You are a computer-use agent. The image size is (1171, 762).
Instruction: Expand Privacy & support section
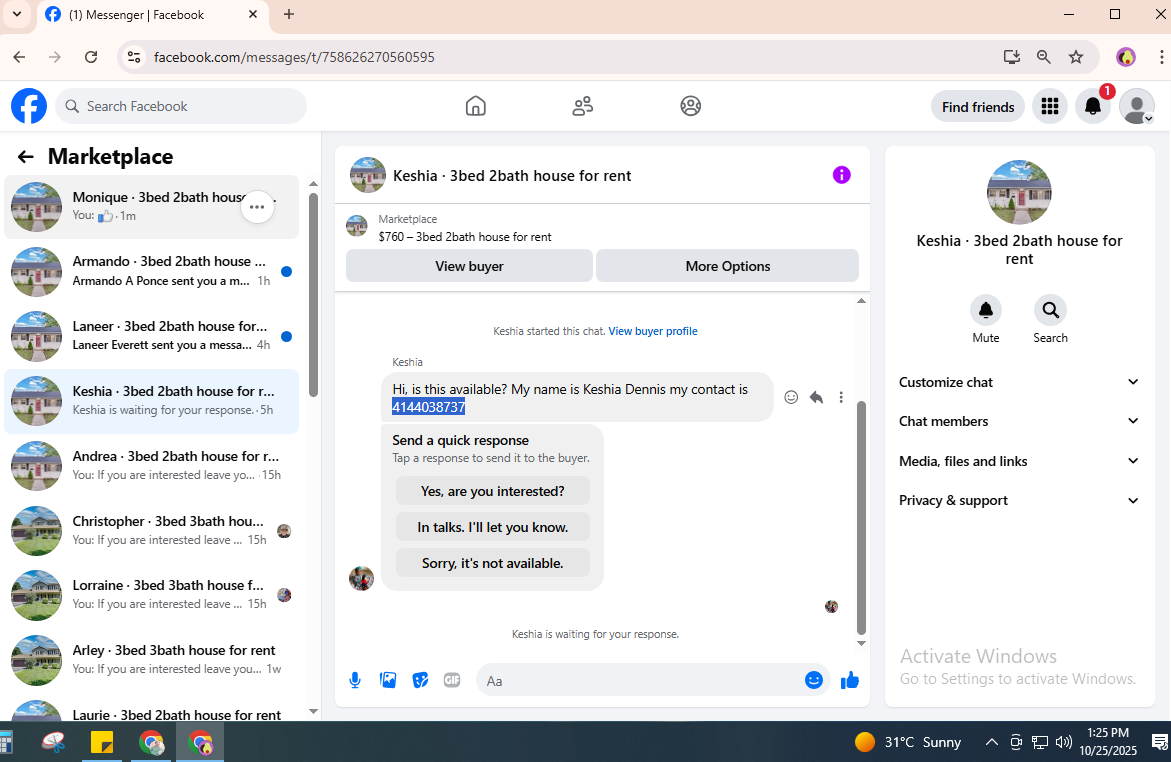(1019, 501)
